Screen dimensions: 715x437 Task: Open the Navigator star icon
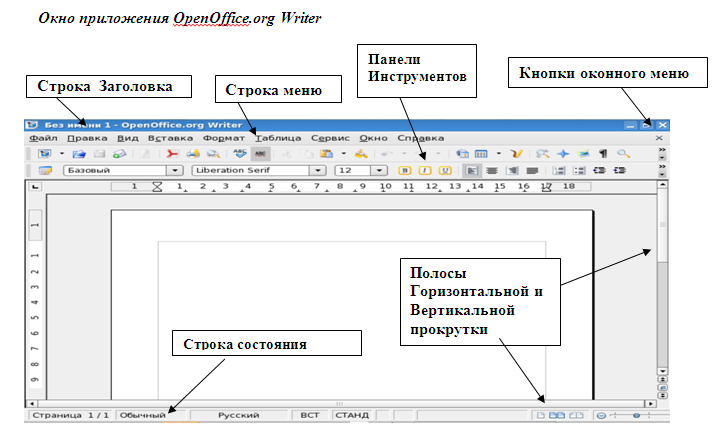pyautogui.click(x=563, y=154)
